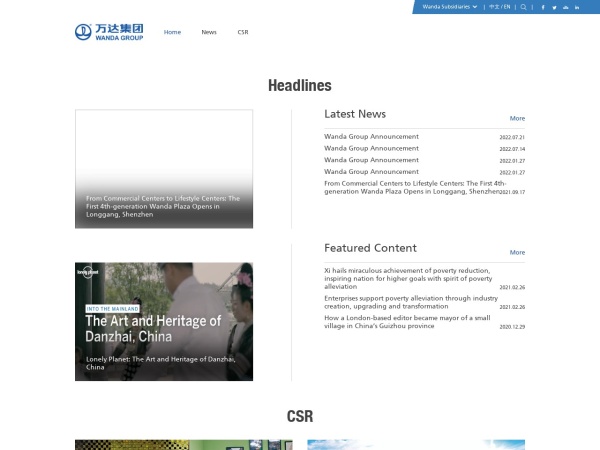Open Wanda Group Announcement dated 2022.07.14
Viewport: 600px width, 450px height.
click(371, 148)
